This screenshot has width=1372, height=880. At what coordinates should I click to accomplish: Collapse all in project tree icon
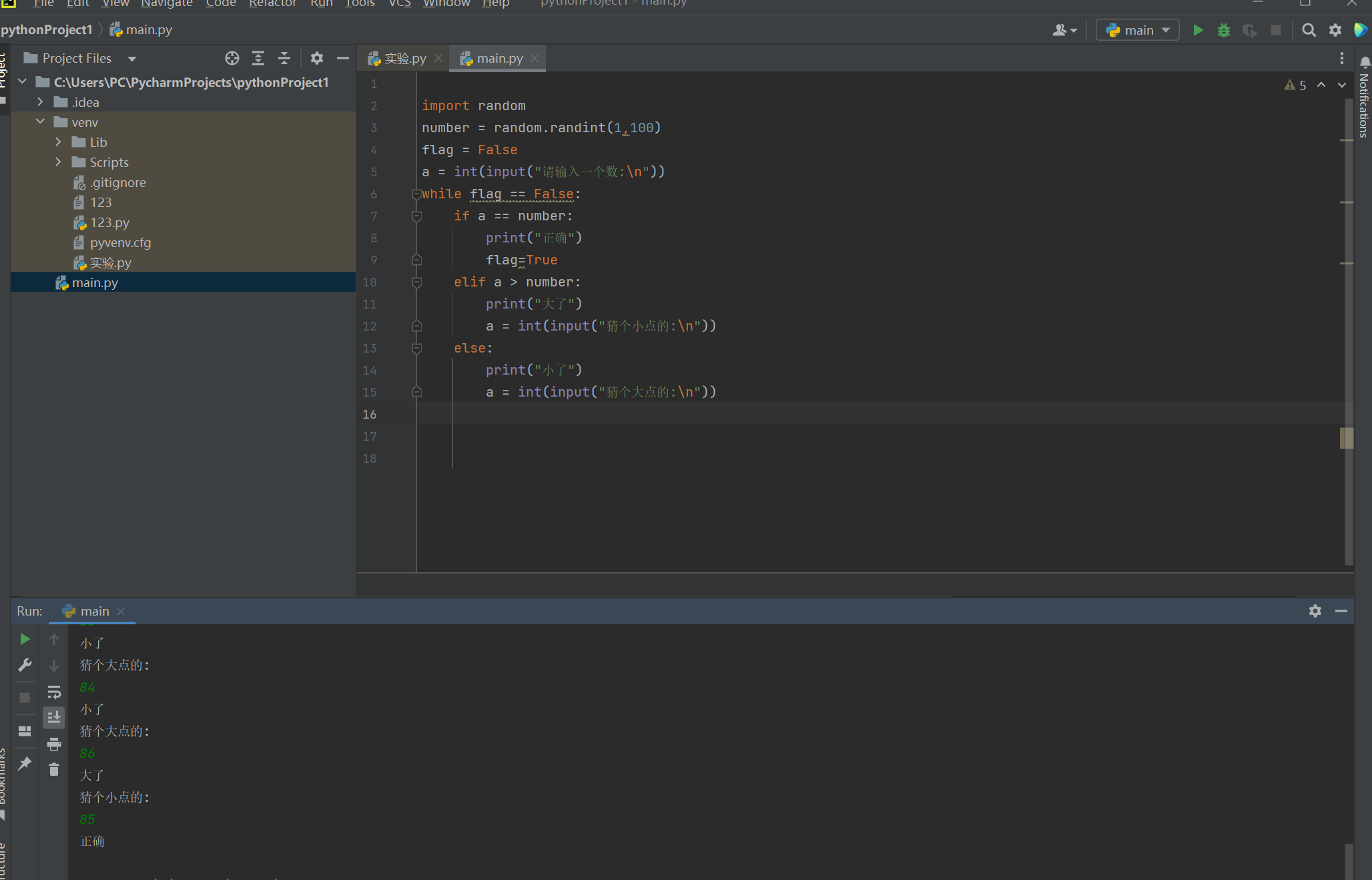(284, 58)
